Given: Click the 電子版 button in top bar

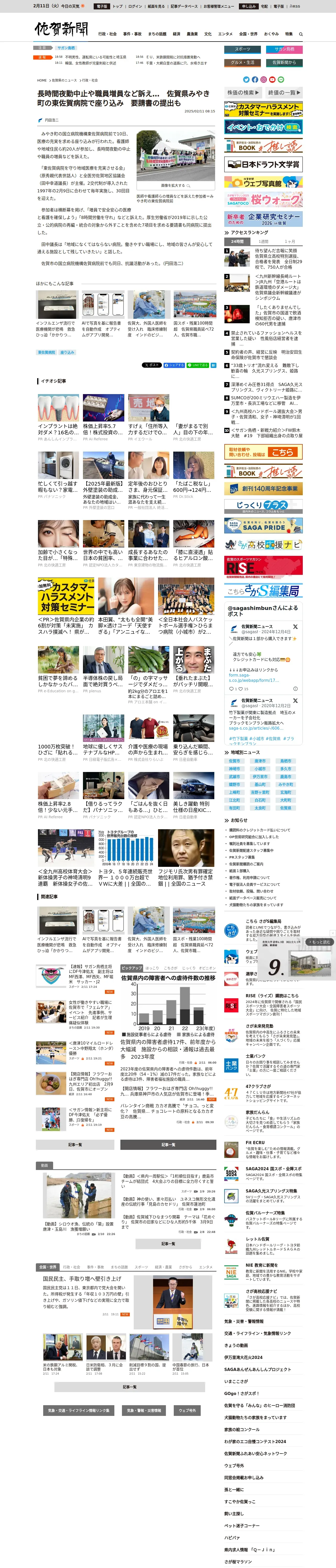Looking at the screenshot, I should click(x=102, y=6).
